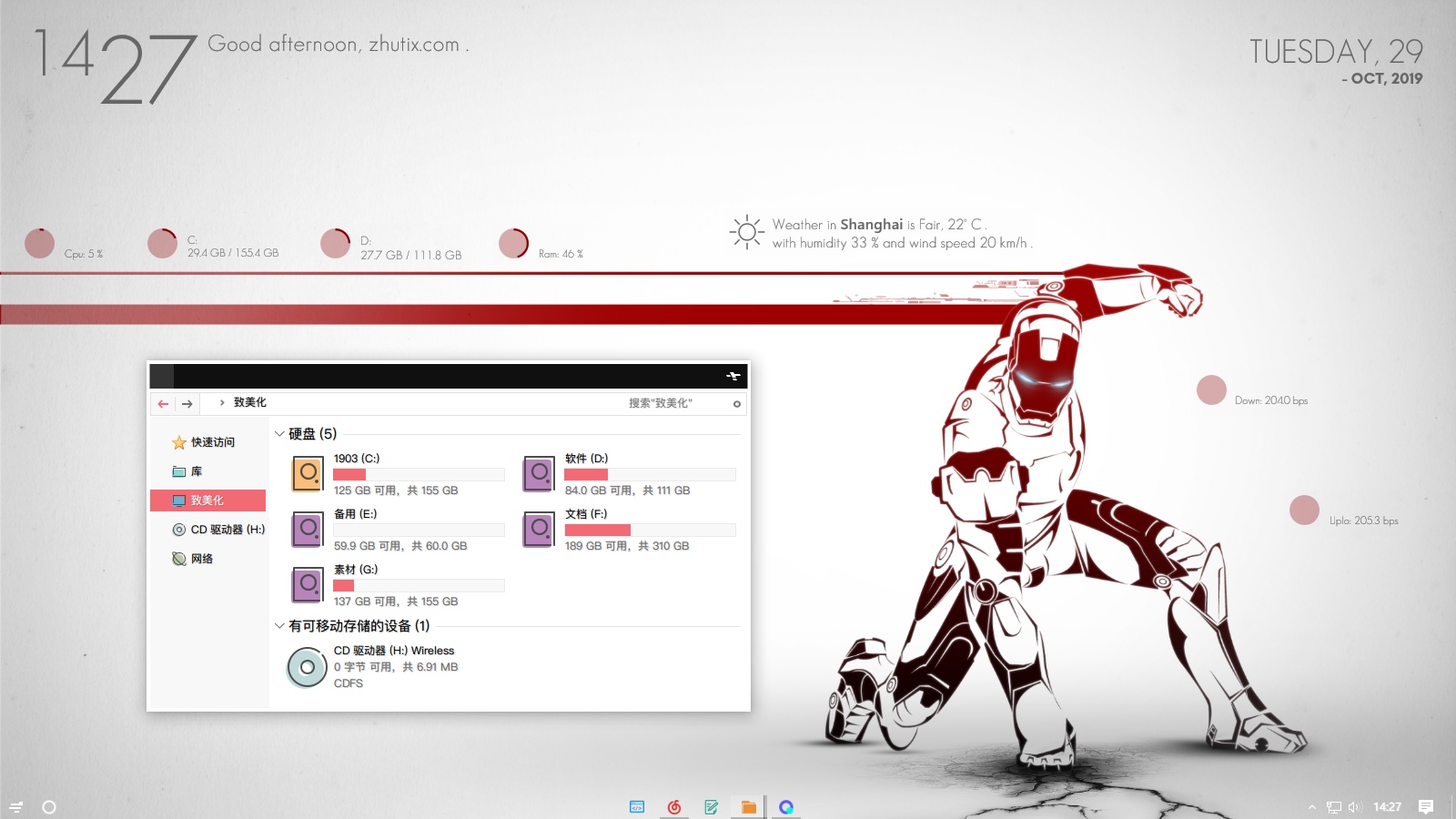This screenshot has width=1456, height=819.
Task: Click the volume icon in system tray
Action: 1354,807
